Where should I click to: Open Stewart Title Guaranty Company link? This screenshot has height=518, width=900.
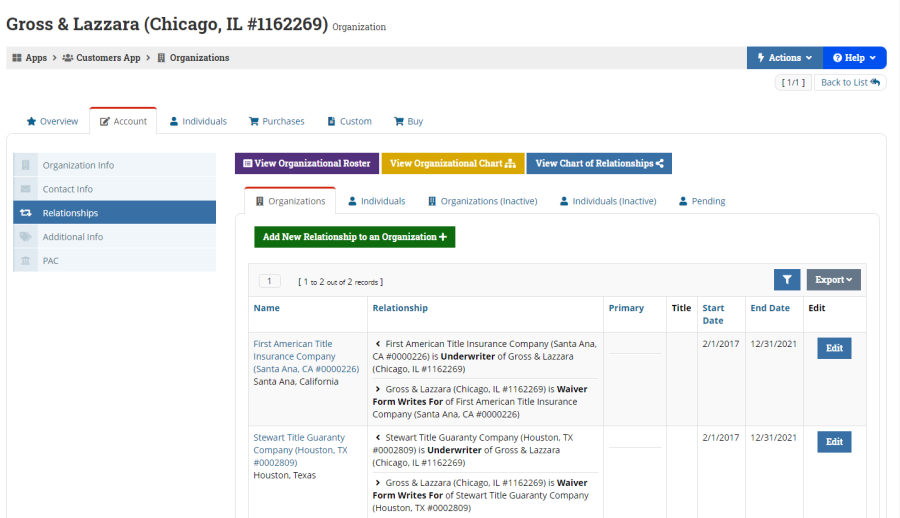tap(300, 450)
